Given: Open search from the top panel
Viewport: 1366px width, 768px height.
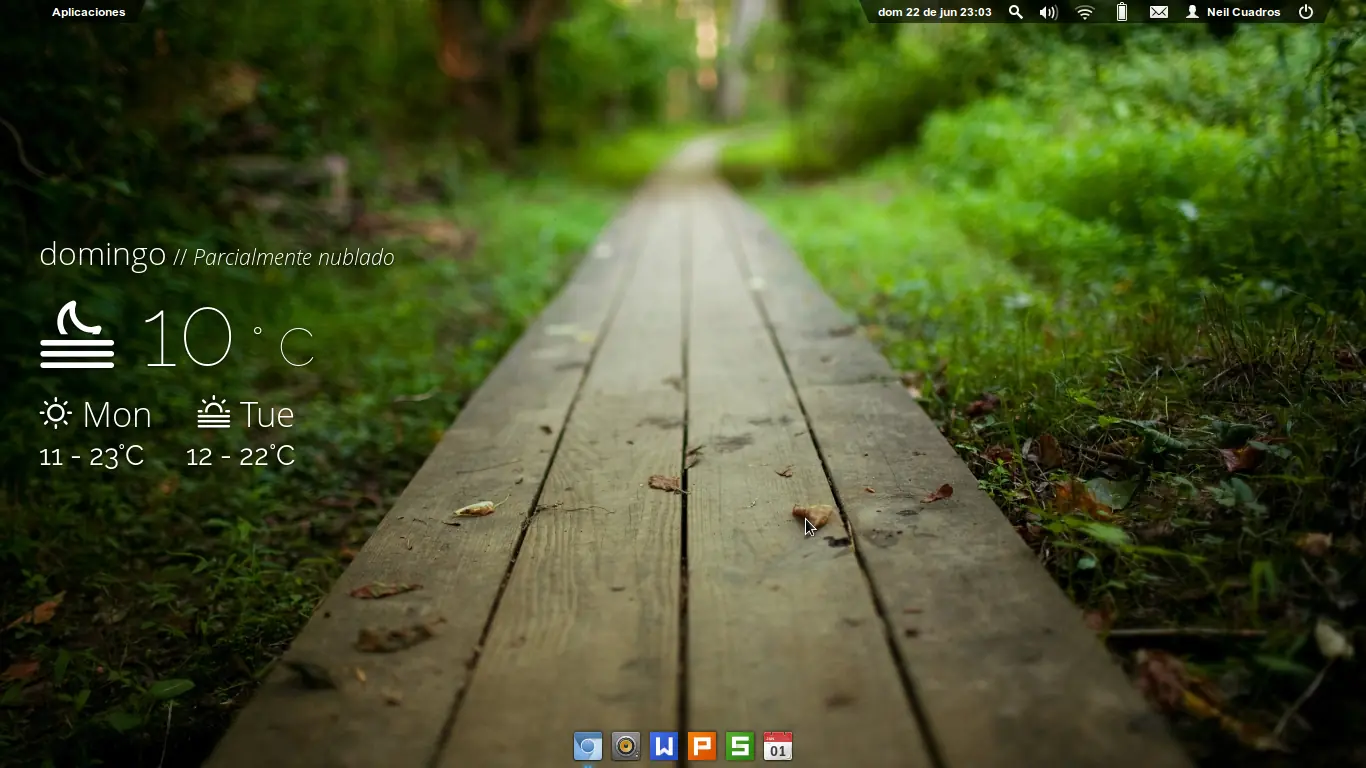Looking at the screenshot, I should coord(1015,12).
